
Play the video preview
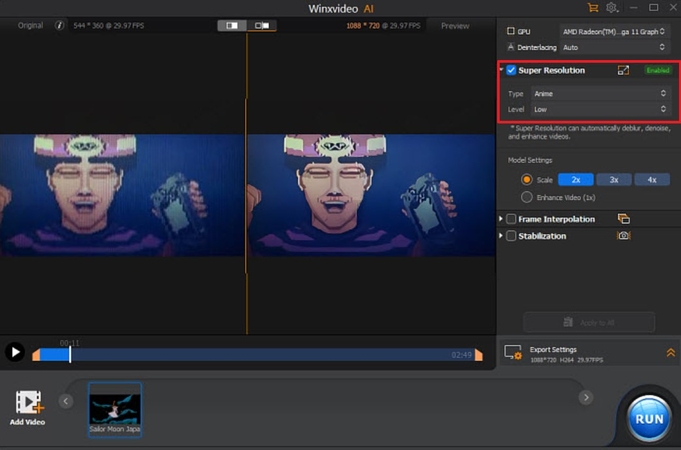tap(15, 352)
